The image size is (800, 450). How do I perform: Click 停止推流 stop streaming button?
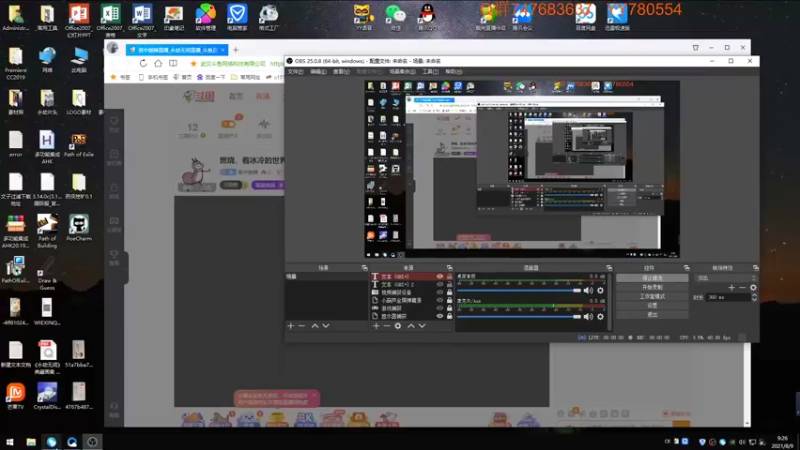coord(652,278)
